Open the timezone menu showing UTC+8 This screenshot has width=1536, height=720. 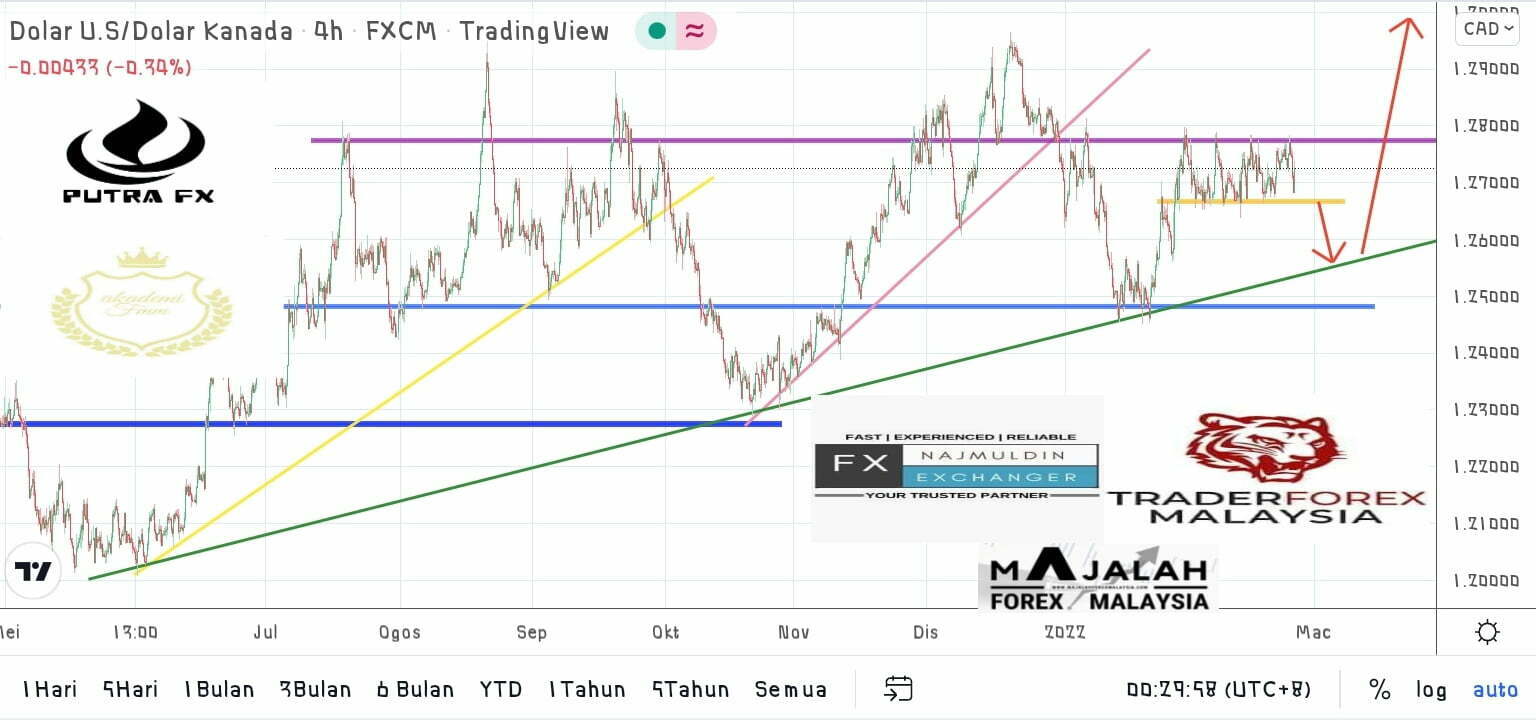point(1218,689)
